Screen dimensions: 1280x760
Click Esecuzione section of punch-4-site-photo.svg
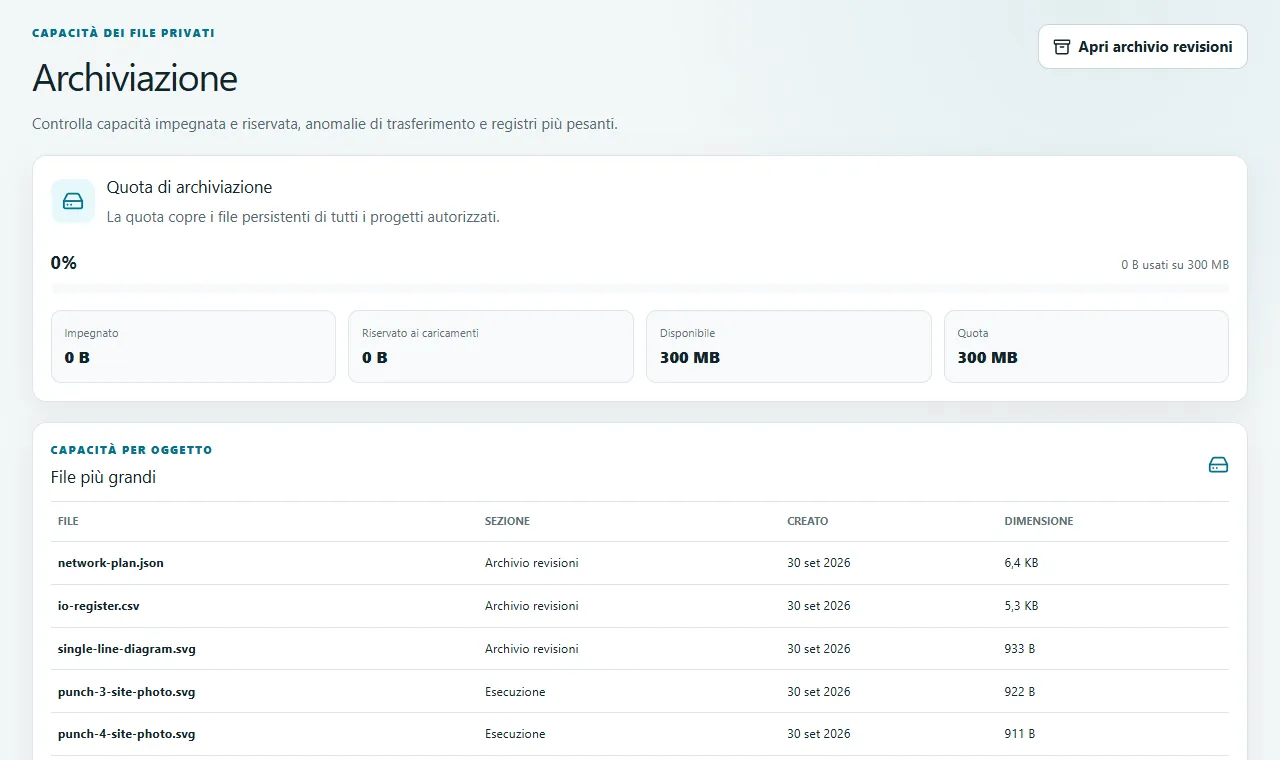515,734
